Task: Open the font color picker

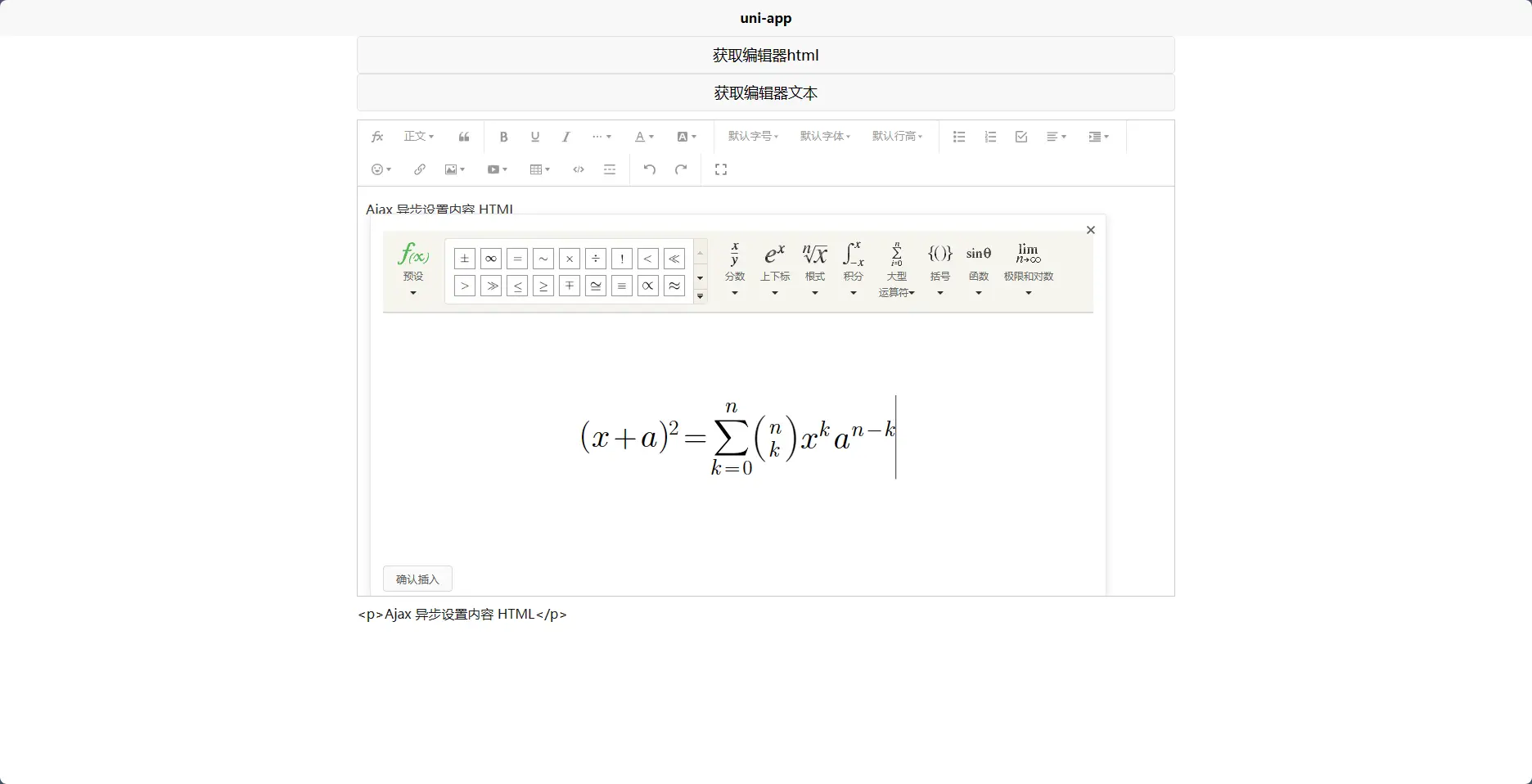Action: point(644,137)
